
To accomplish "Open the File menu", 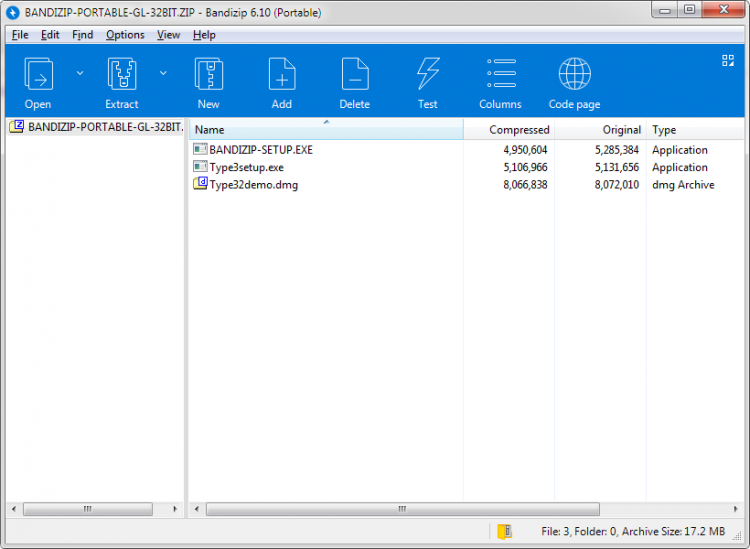I will pos(20,35).
